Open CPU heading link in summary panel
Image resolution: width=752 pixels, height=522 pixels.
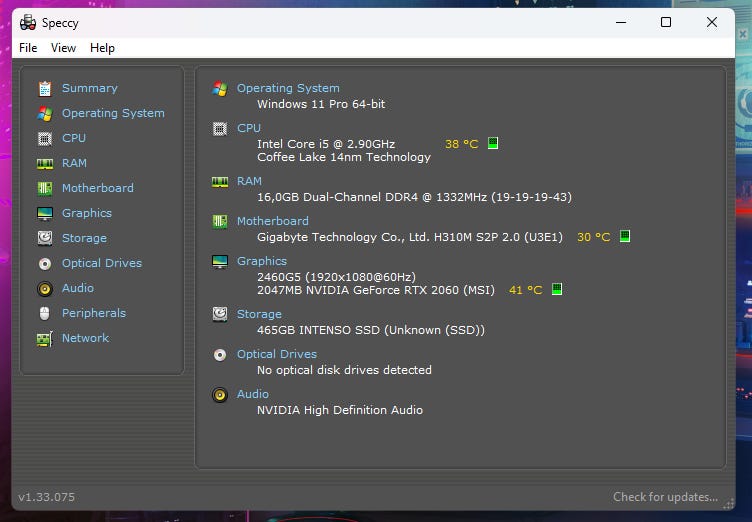pyautogui.click(x=249, y=128)
